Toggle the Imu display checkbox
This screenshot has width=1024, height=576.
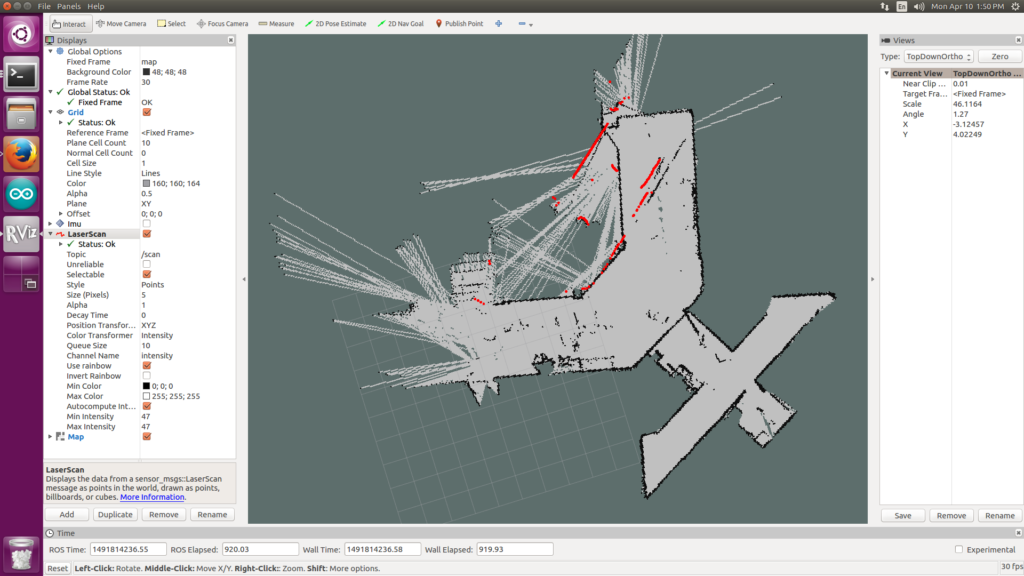pos(147,223)
